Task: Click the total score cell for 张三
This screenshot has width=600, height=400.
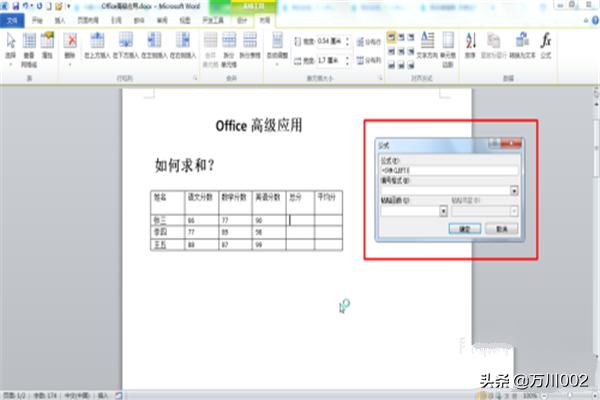Action: coord(300,220)
